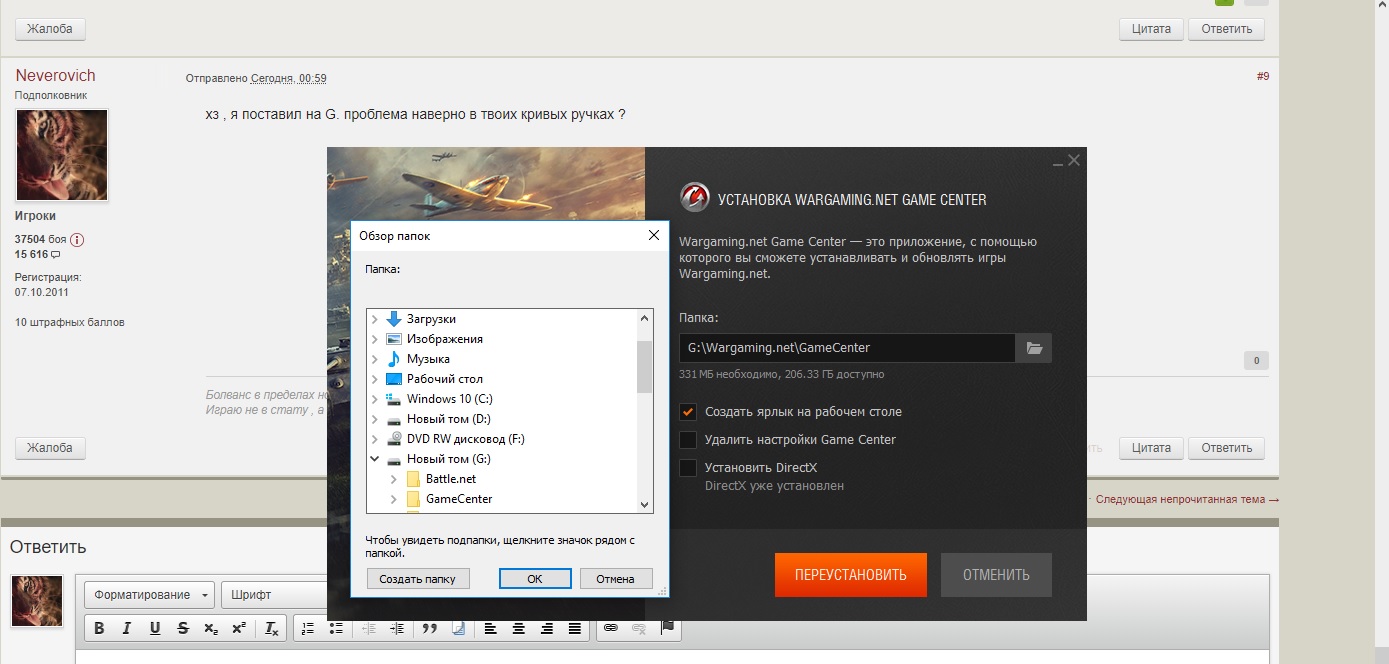Click the browse-folder icon beside install path
Screen dimensions: 1389x664
[1034, 348]
